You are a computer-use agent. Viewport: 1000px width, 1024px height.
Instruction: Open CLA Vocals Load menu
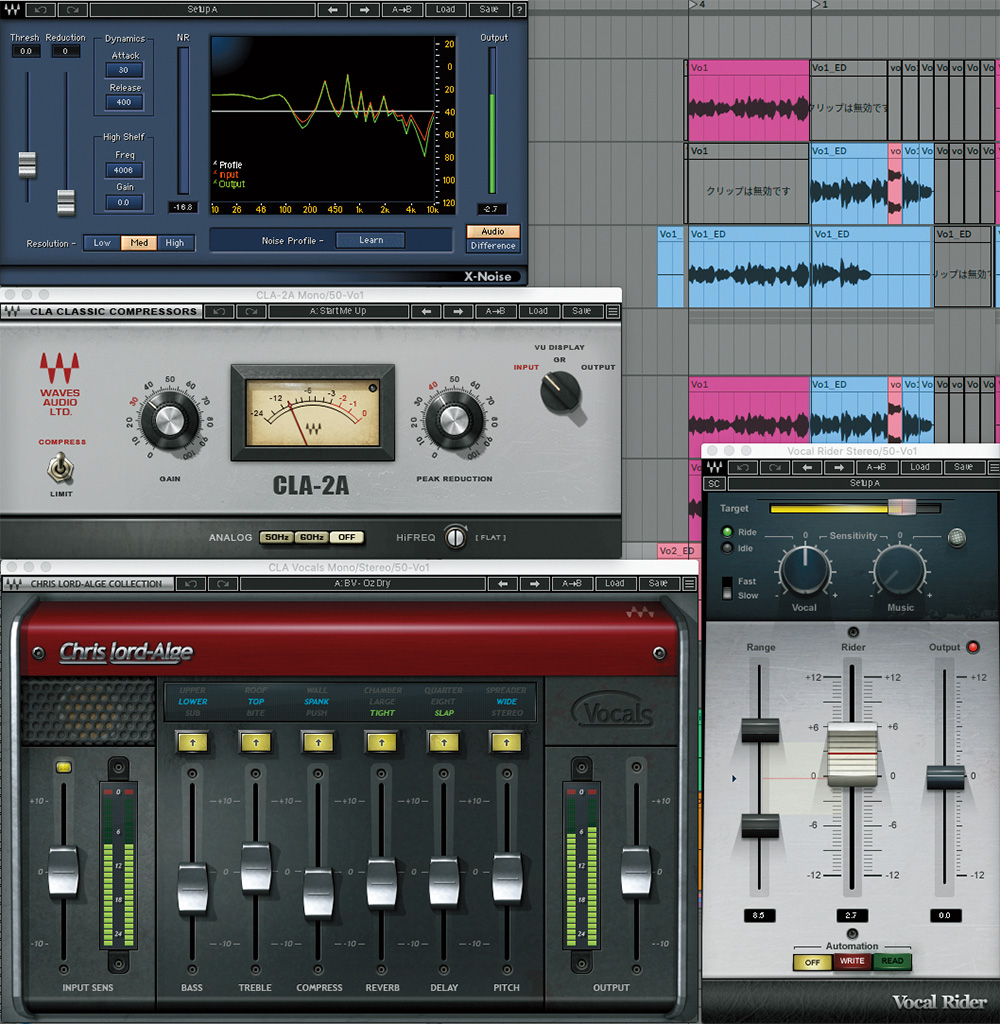pyautogui.click(x=615, y=584)
